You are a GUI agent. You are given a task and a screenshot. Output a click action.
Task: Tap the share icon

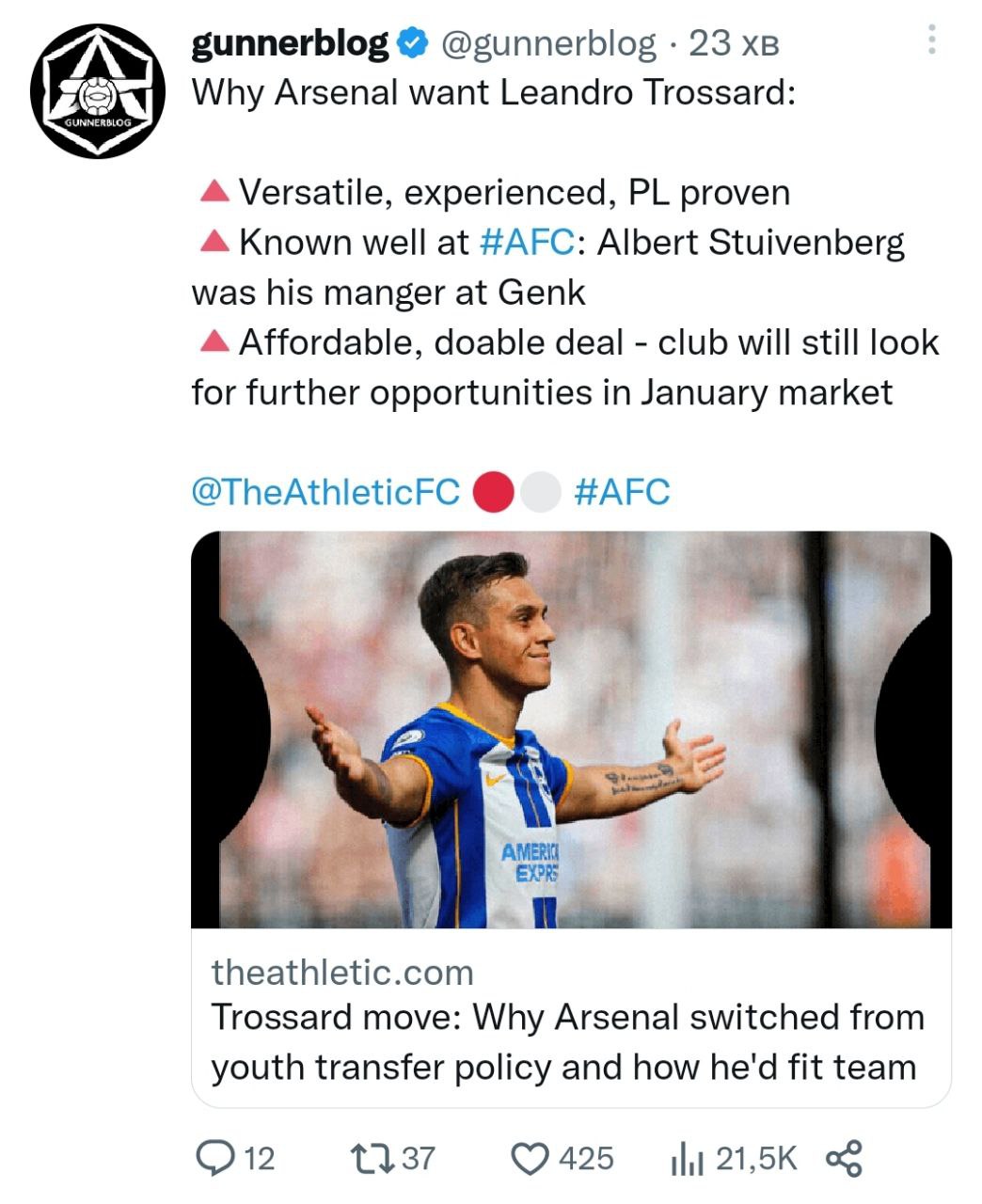click(x=843, y=1159)
